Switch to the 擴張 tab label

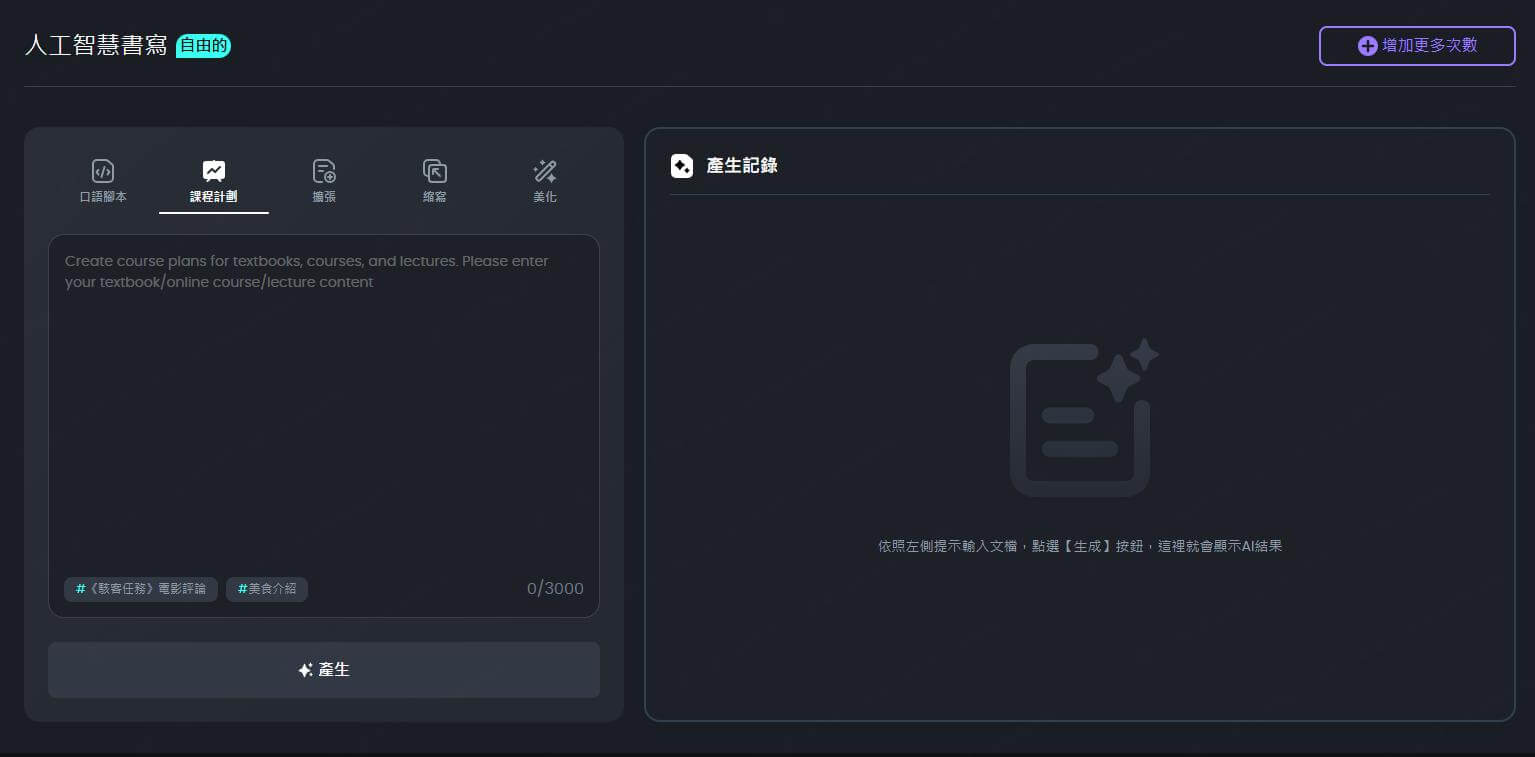(324, 197)
